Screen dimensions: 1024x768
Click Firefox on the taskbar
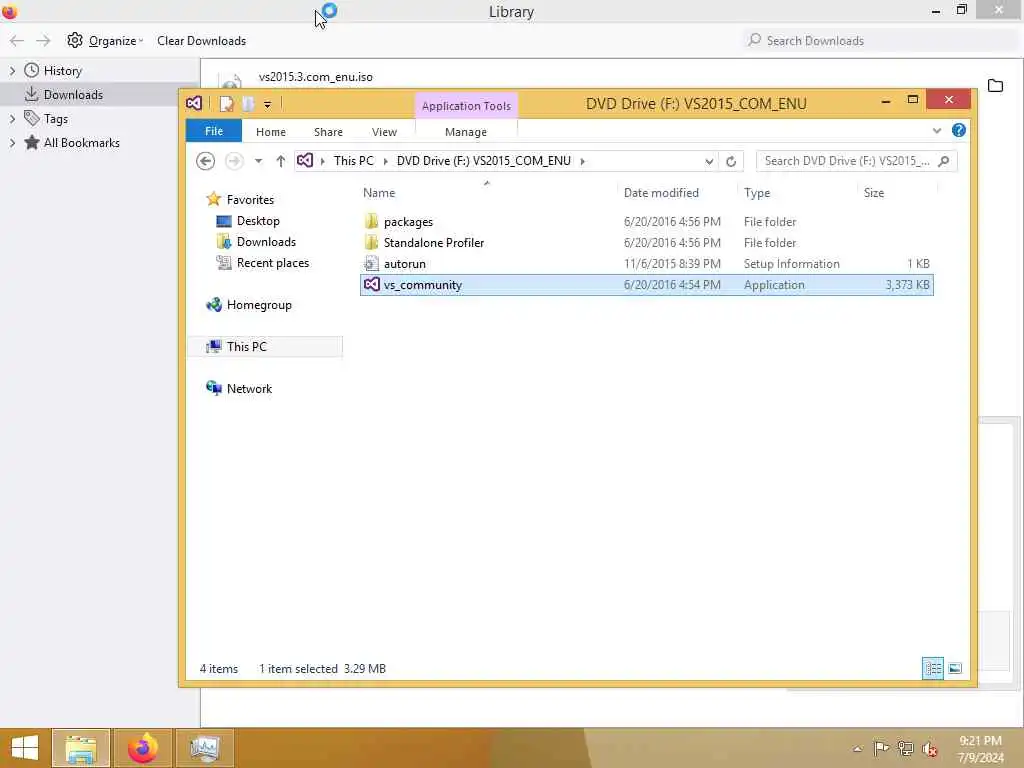click(143, 748)
